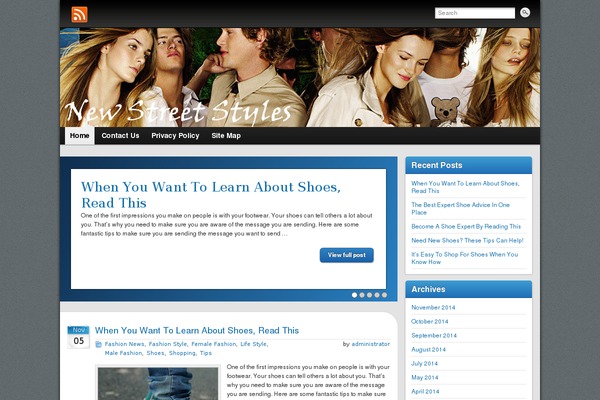Open the September 2014 archive
Image resolution: width=600 pixels, height=400 pixels.
434,335
